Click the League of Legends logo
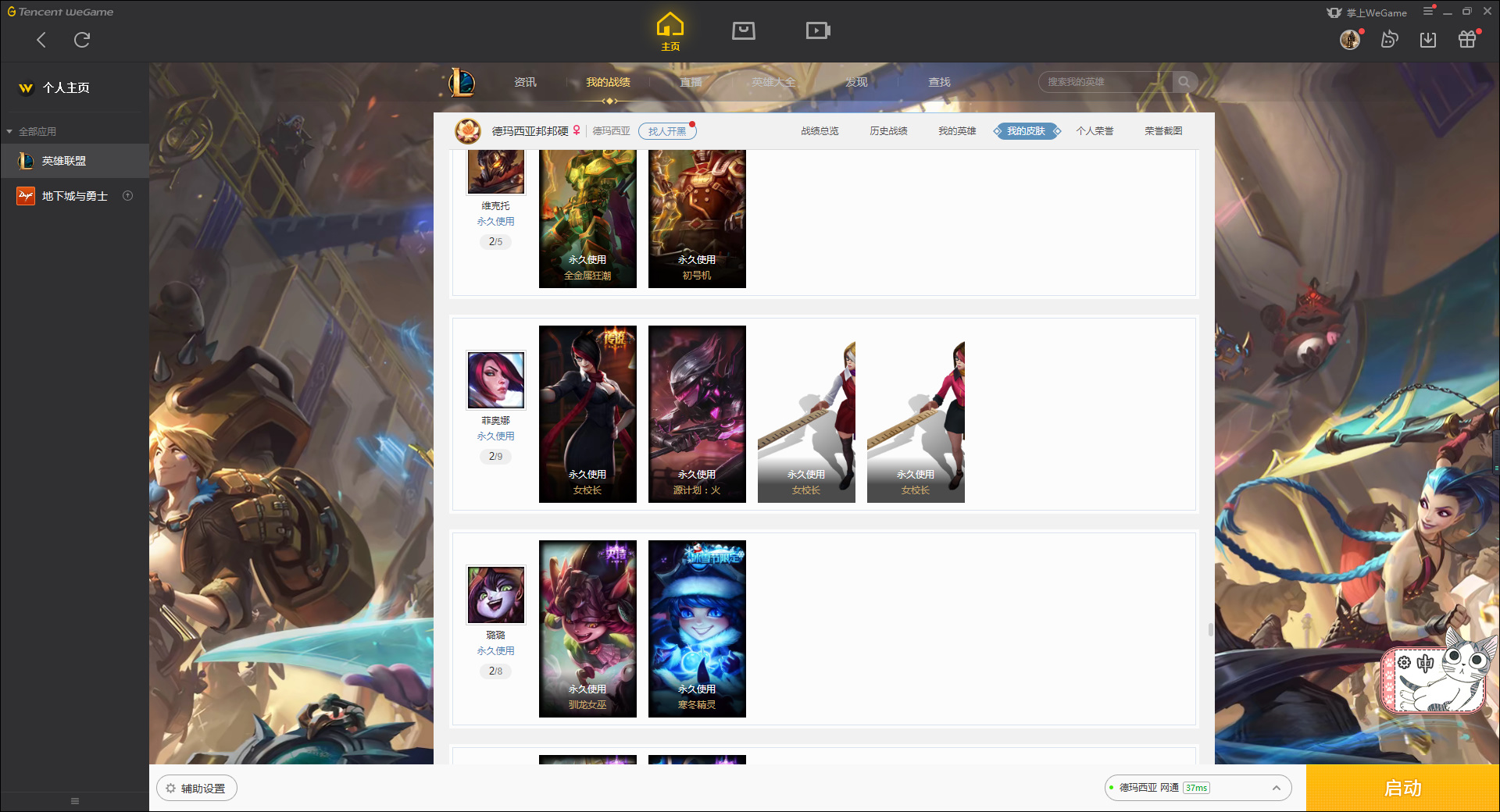1500x812 pixels. pos(462,82)
